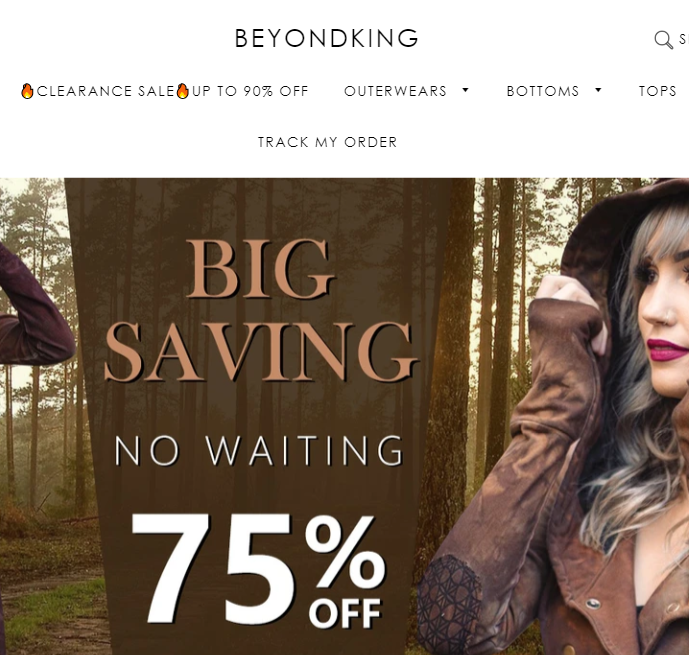This screenshot has height=655, width=689.
Task: Click the fire emoji before CLEARANCE SALE
Action: click(x=27, y=91)
